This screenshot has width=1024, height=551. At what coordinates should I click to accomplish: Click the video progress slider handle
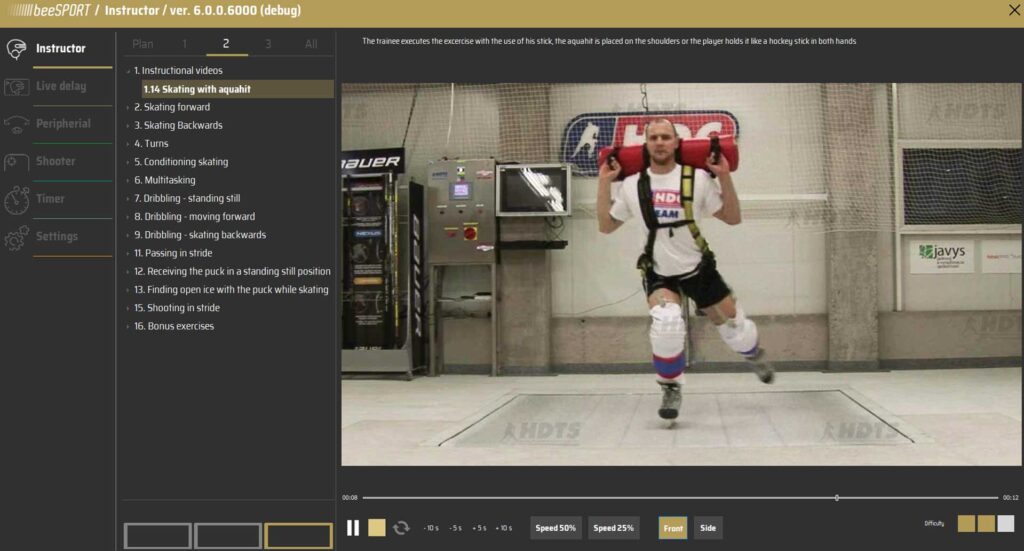point(837,497)
